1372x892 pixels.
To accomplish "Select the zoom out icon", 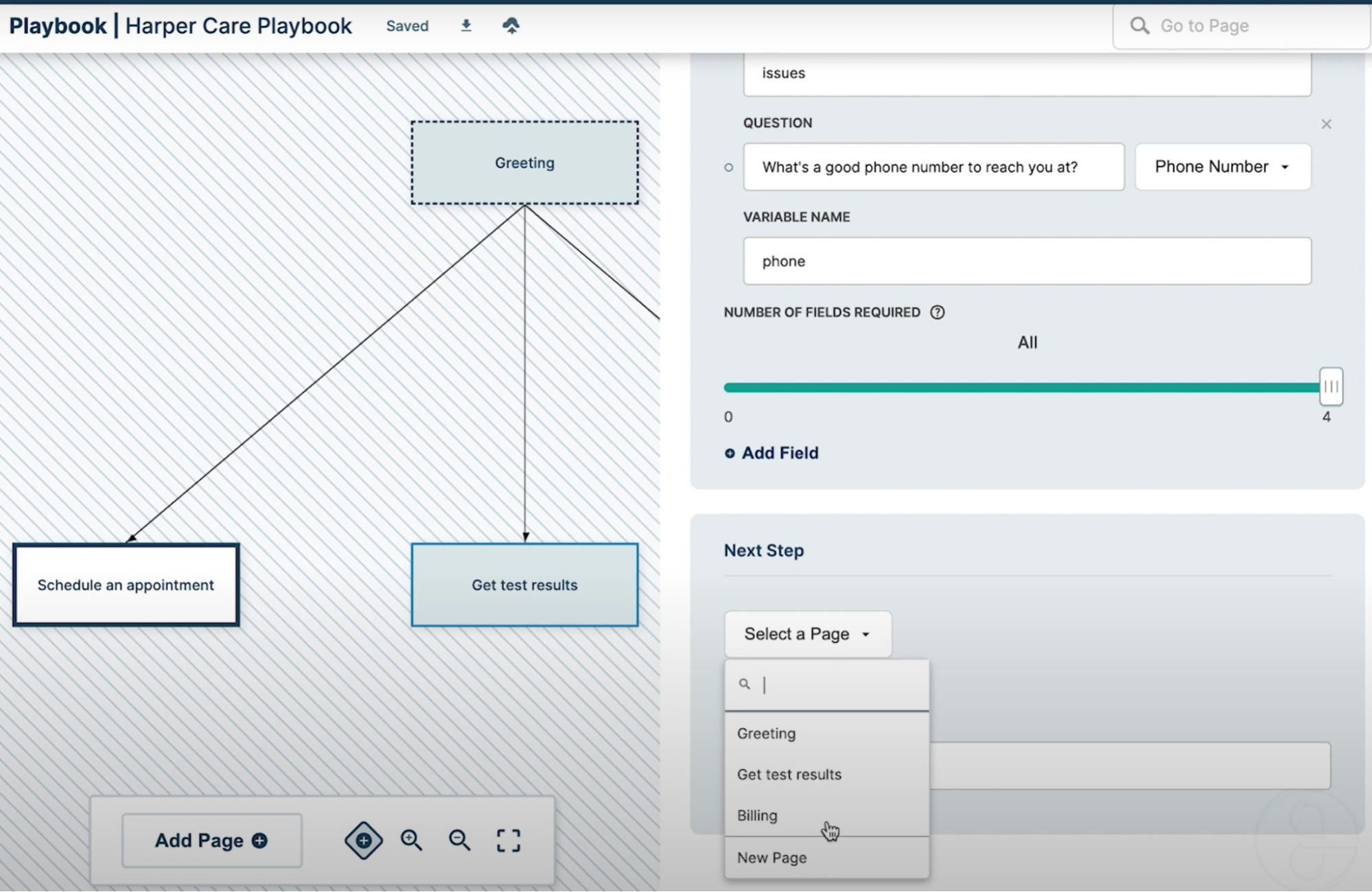I will click(459, 840).
